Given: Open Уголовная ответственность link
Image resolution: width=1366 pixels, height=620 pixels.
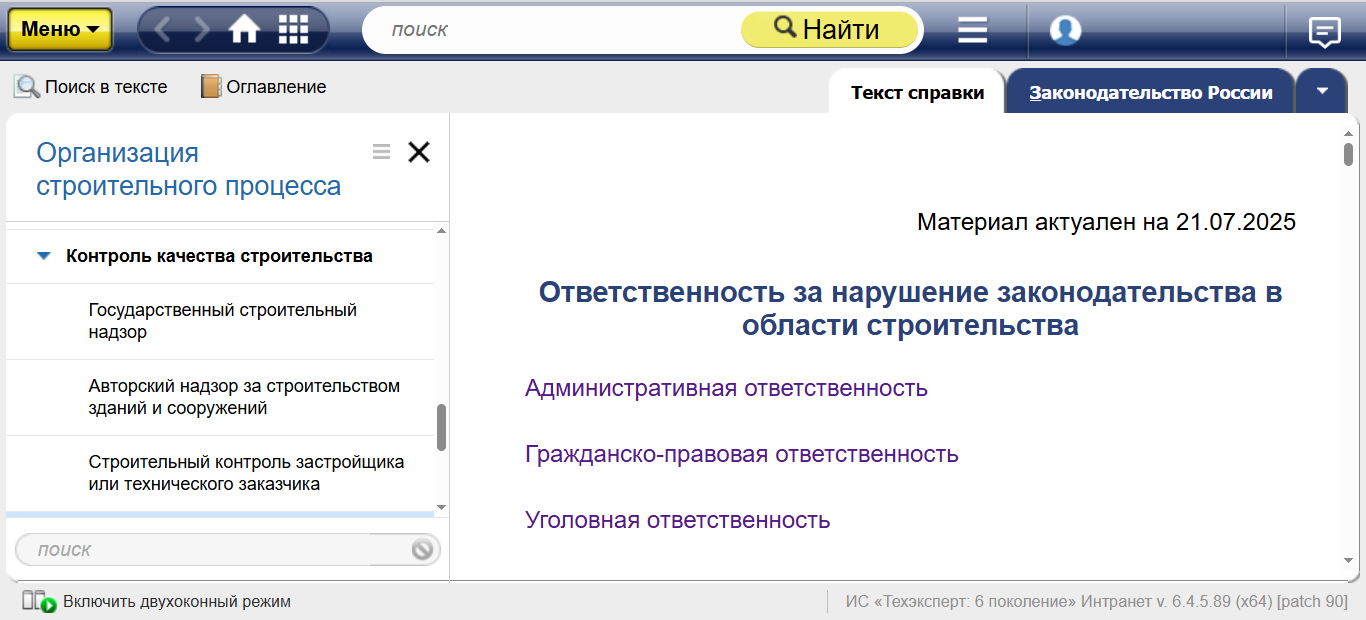Looking at the screenshot, I should pyautogui.click(x=677, y=520).
